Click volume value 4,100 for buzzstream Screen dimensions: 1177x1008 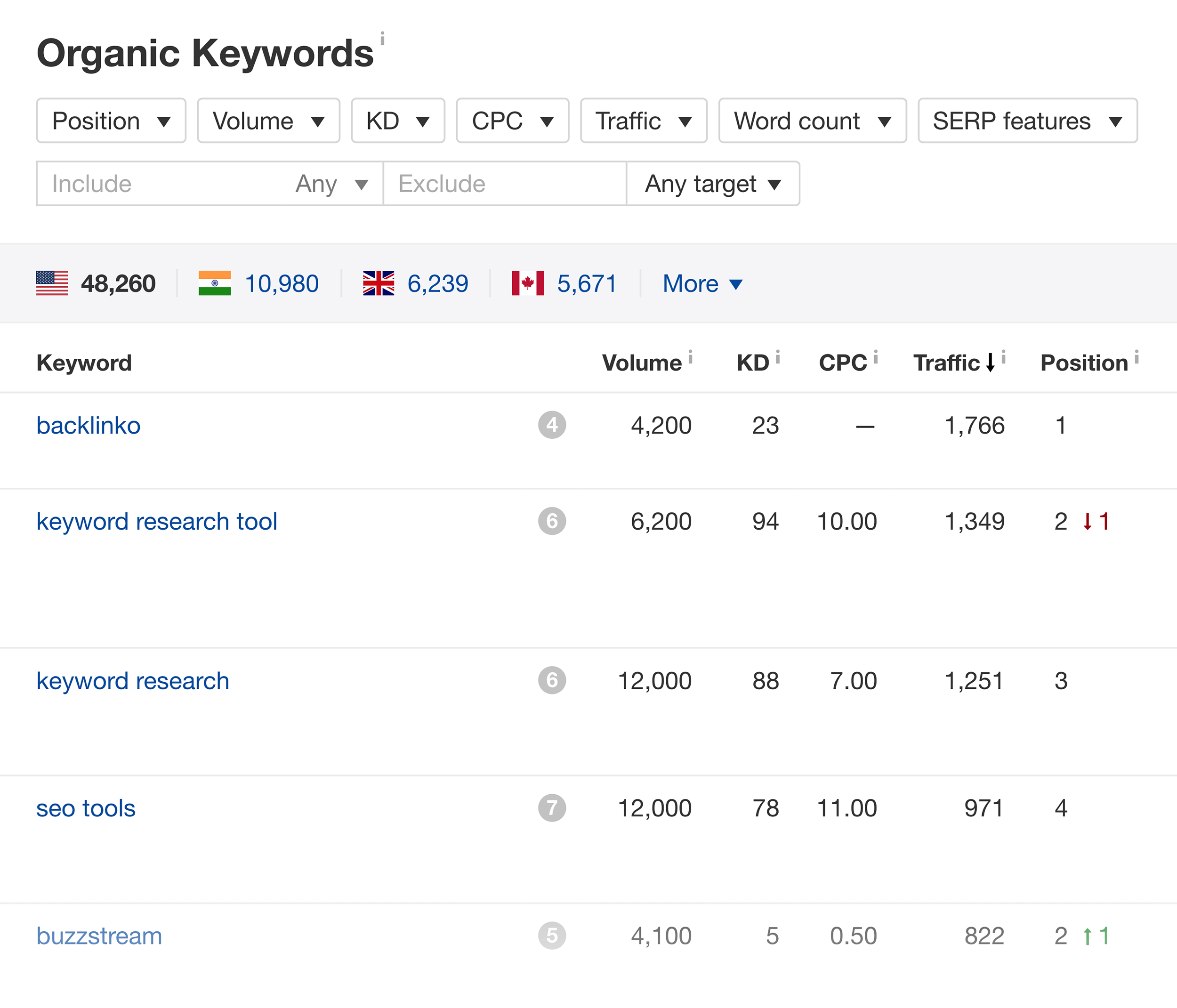661,936
